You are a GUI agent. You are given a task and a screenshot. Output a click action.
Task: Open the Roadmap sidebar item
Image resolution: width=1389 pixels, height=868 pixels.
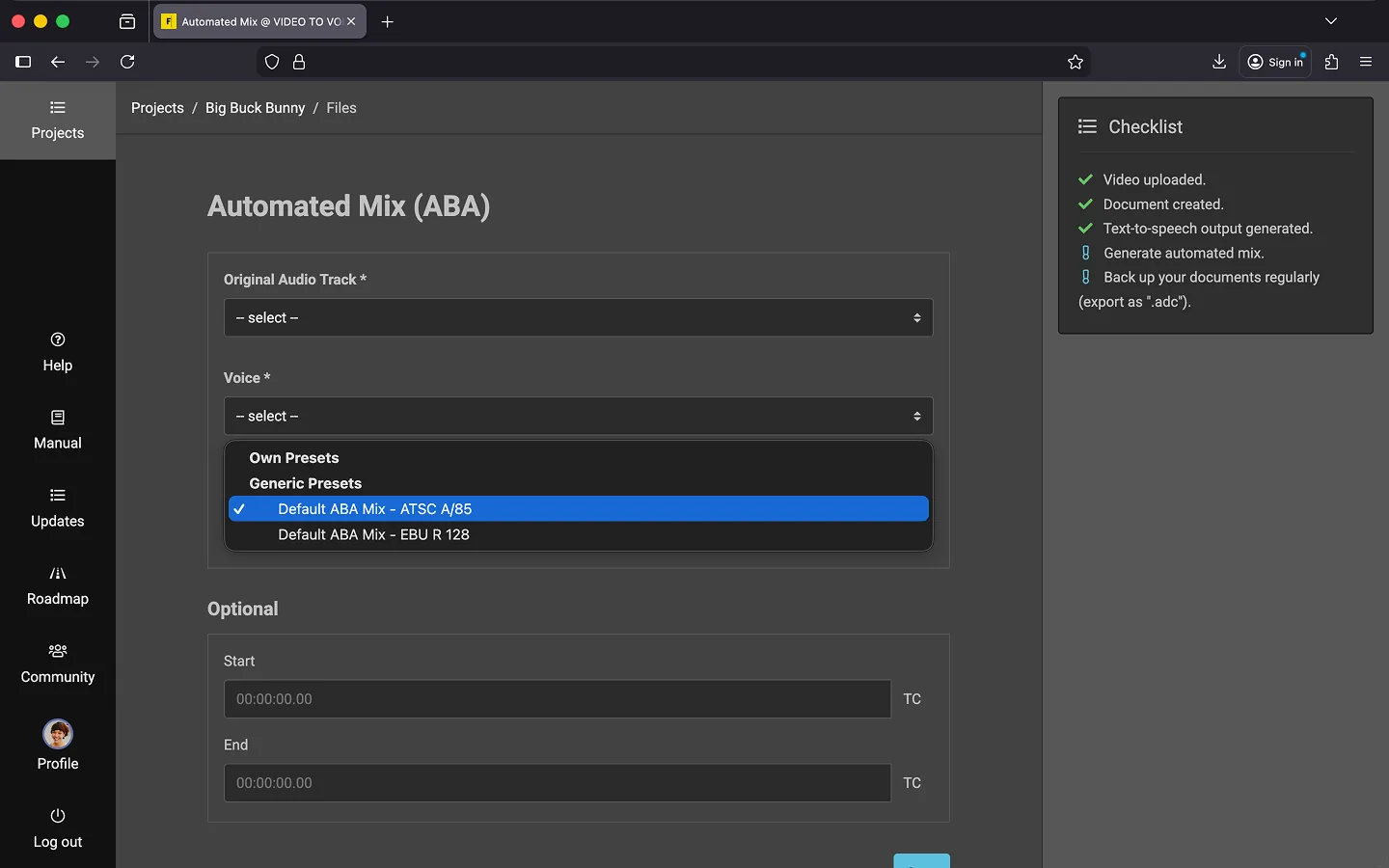pos(58,585)
